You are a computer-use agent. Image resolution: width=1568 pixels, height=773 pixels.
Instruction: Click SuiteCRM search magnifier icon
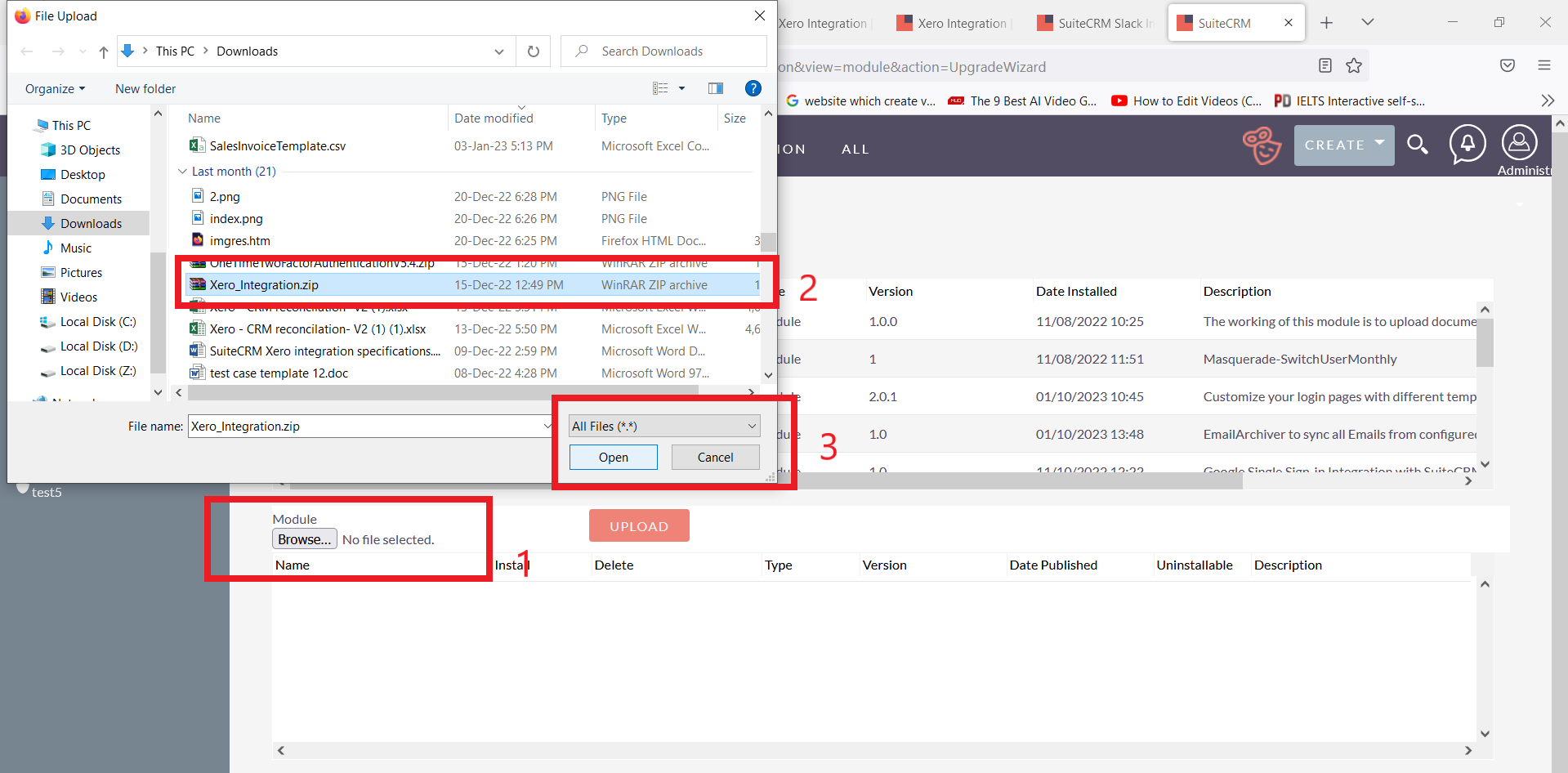[x=1418, y=145]
